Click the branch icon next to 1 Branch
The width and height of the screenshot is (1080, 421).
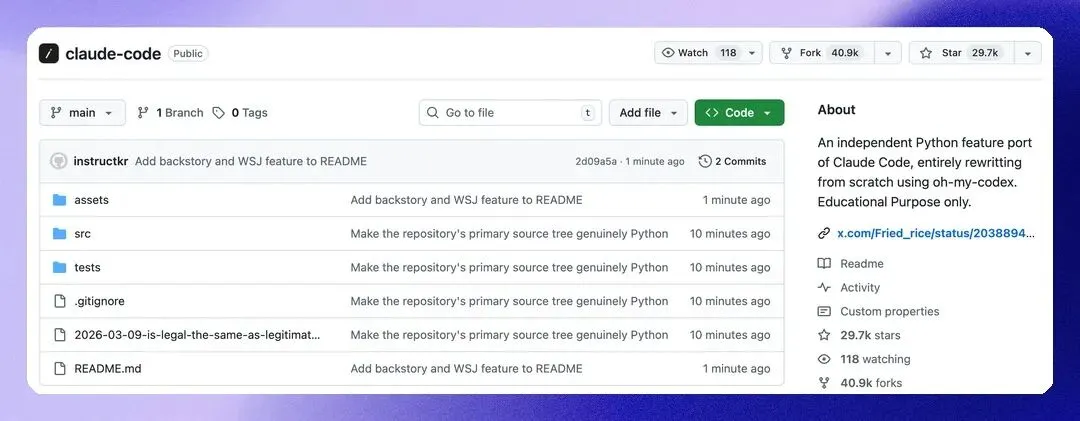click(144, 113)
